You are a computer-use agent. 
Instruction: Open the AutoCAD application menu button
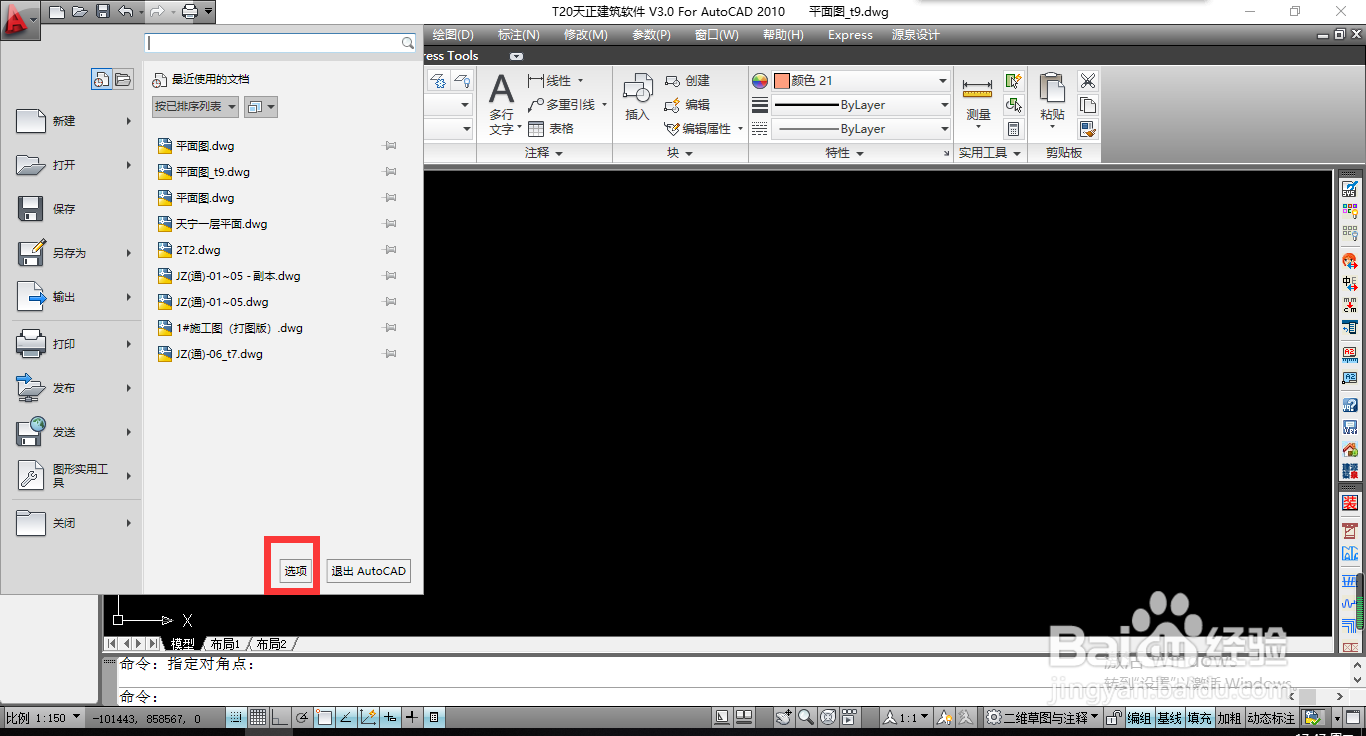(20, 20)
